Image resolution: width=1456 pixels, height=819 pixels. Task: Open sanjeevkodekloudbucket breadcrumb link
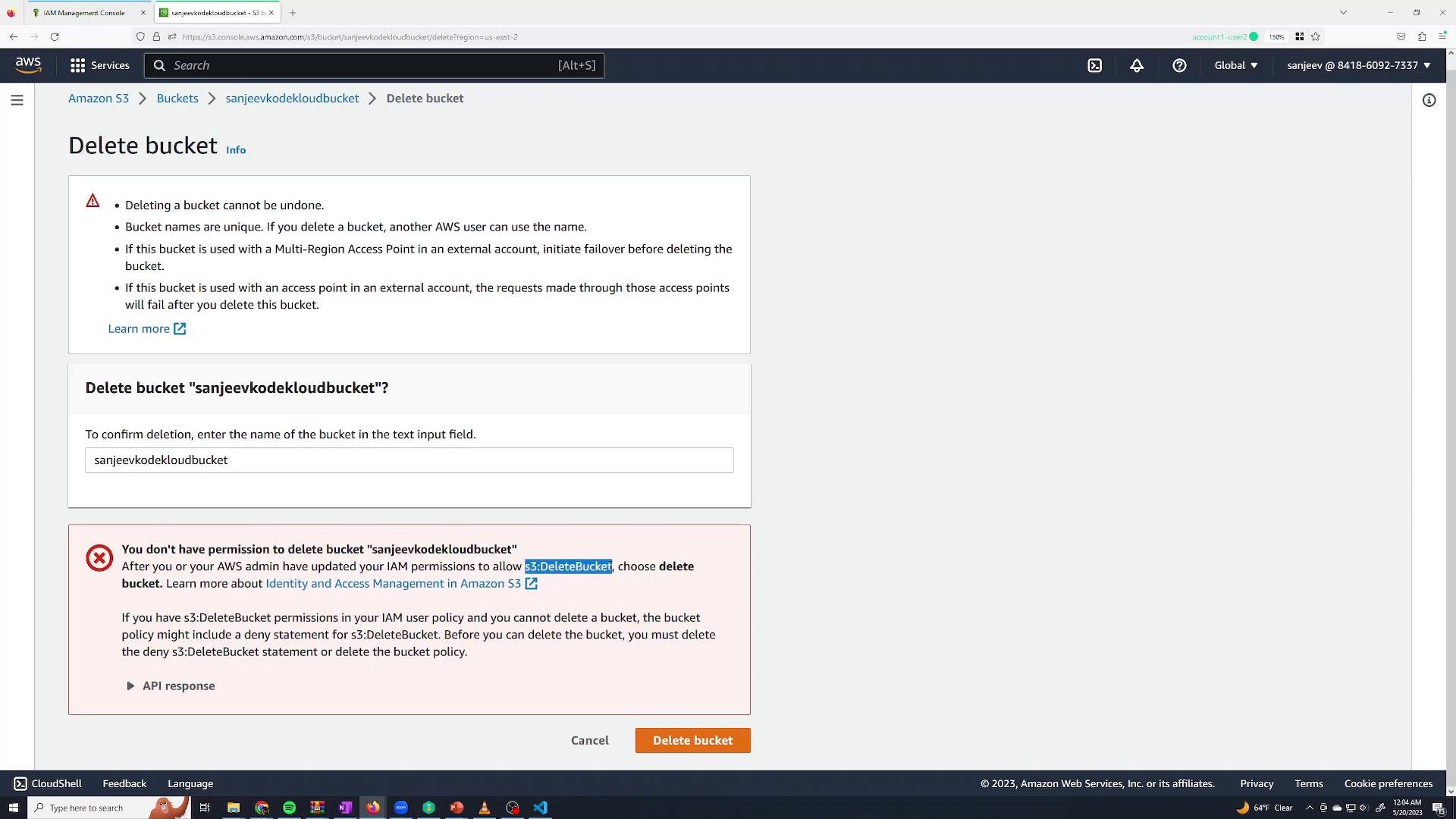pos(292,99)
